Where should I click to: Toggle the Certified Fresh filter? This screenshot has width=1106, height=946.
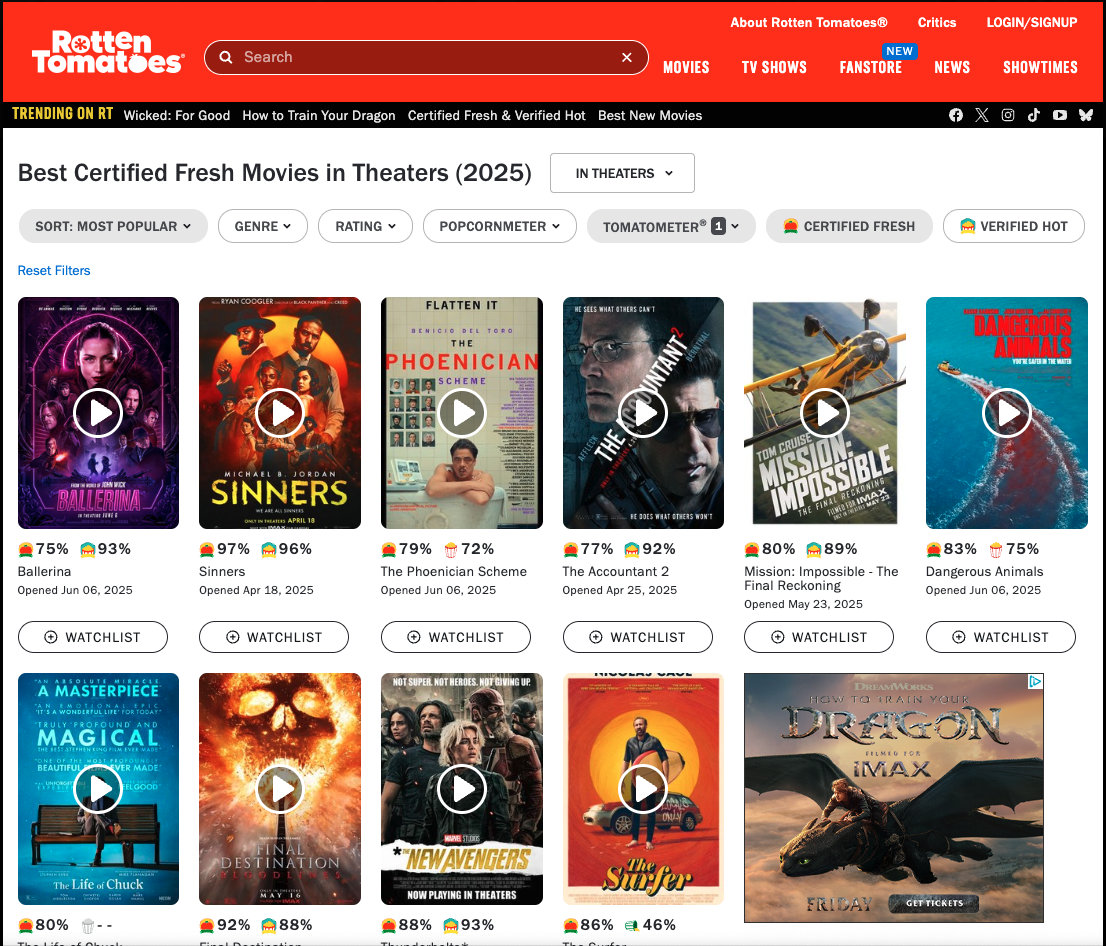coord(849,226)
